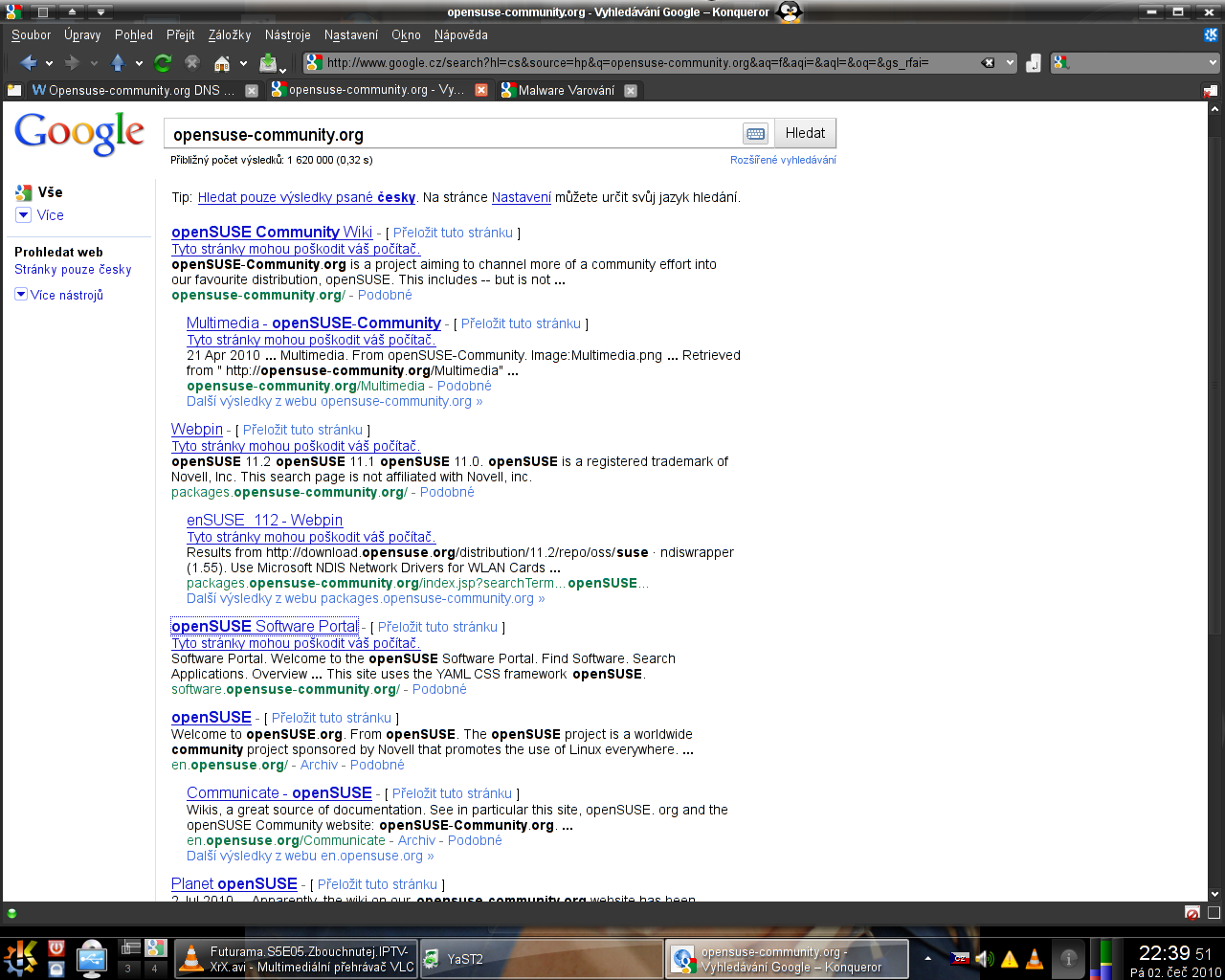Click the volume speaker tray icon

[985, 959]
